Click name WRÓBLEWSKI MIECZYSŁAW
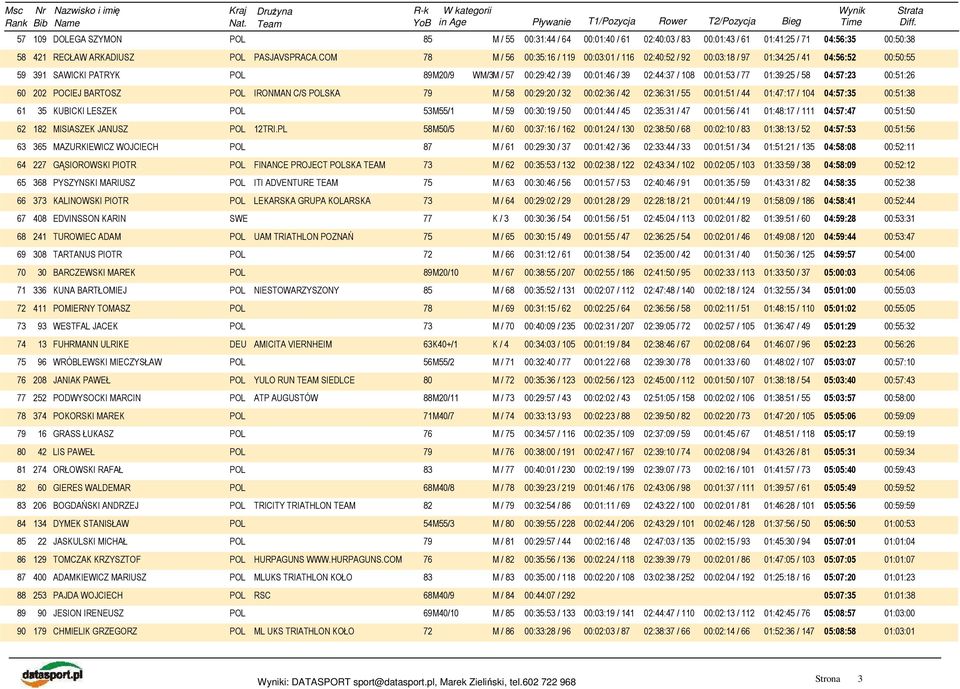 [x=107, y=361]
